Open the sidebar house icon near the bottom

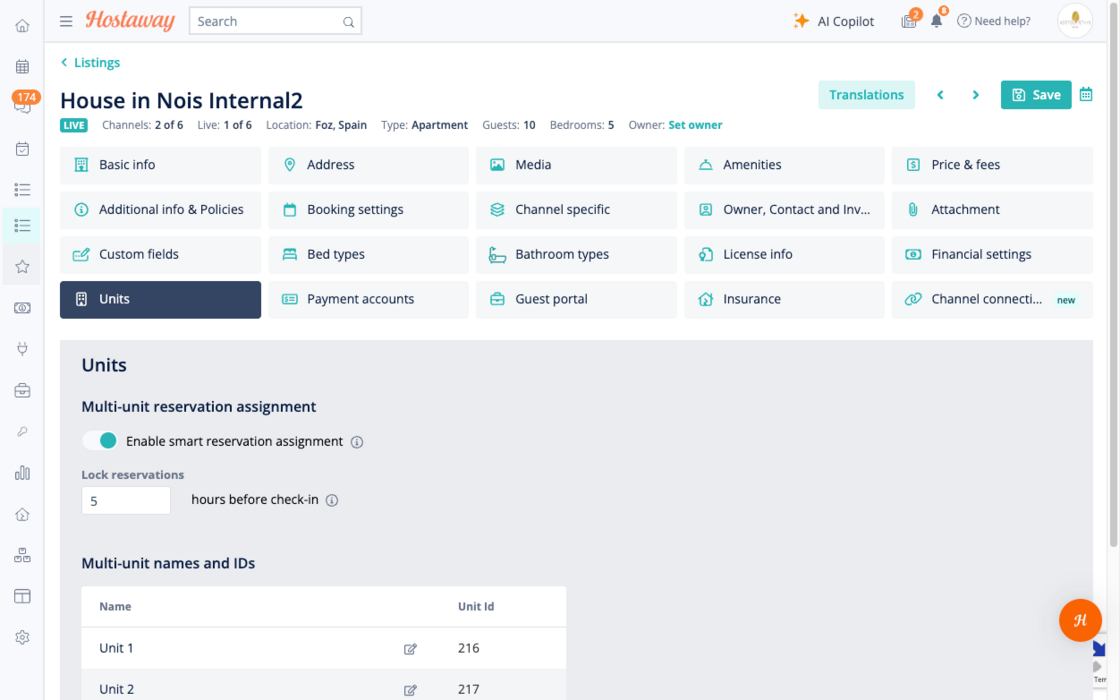tap(22, 514)
